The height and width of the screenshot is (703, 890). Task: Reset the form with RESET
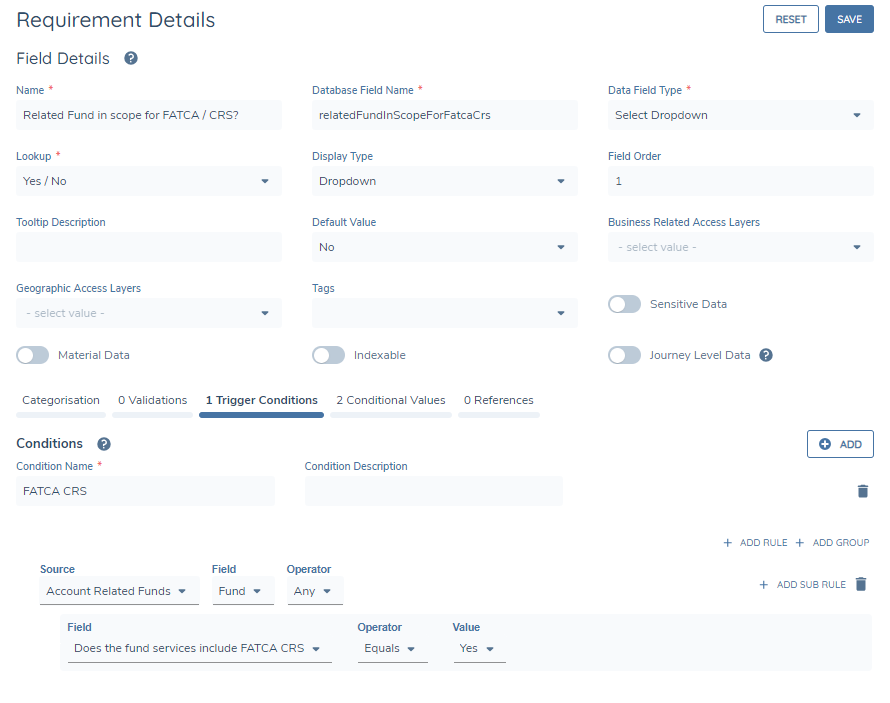(790, 19)
